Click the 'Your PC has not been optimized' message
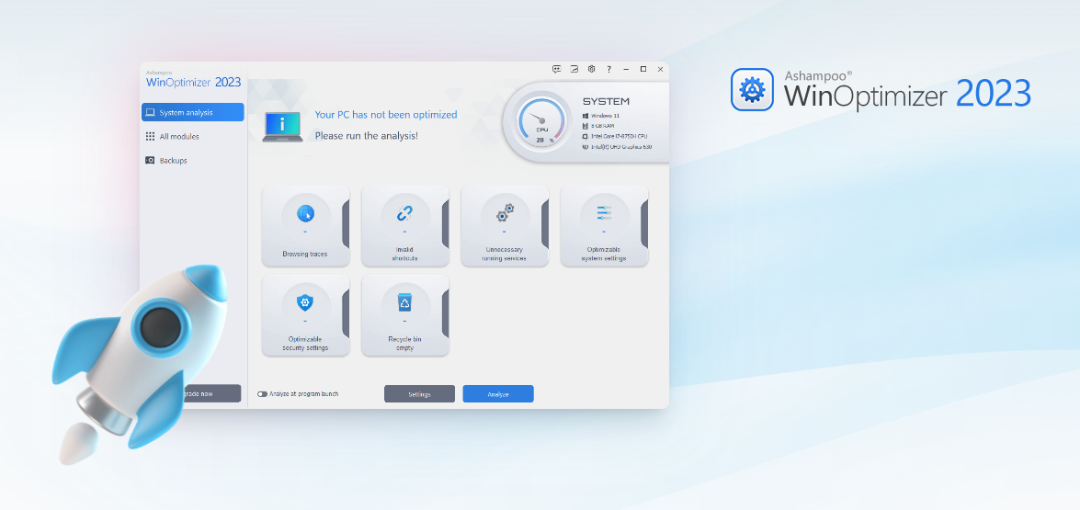Screen dimensions: 1080x510 click(x=386, y=115)
